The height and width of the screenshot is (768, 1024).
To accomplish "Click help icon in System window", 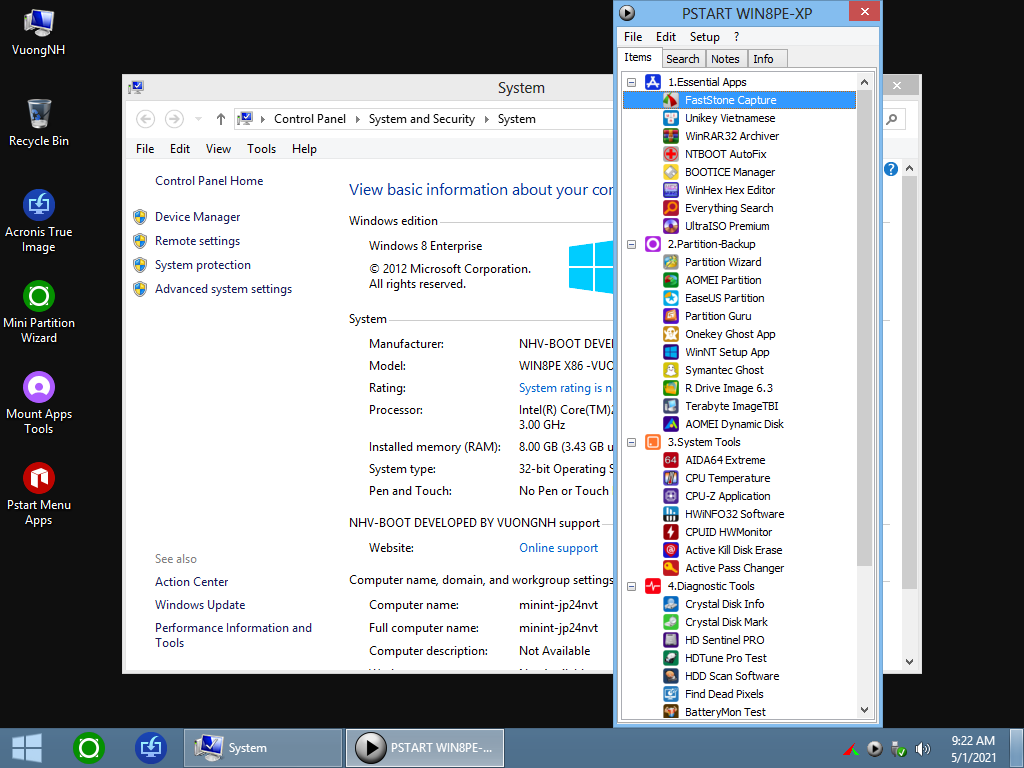I will point(891,169).
